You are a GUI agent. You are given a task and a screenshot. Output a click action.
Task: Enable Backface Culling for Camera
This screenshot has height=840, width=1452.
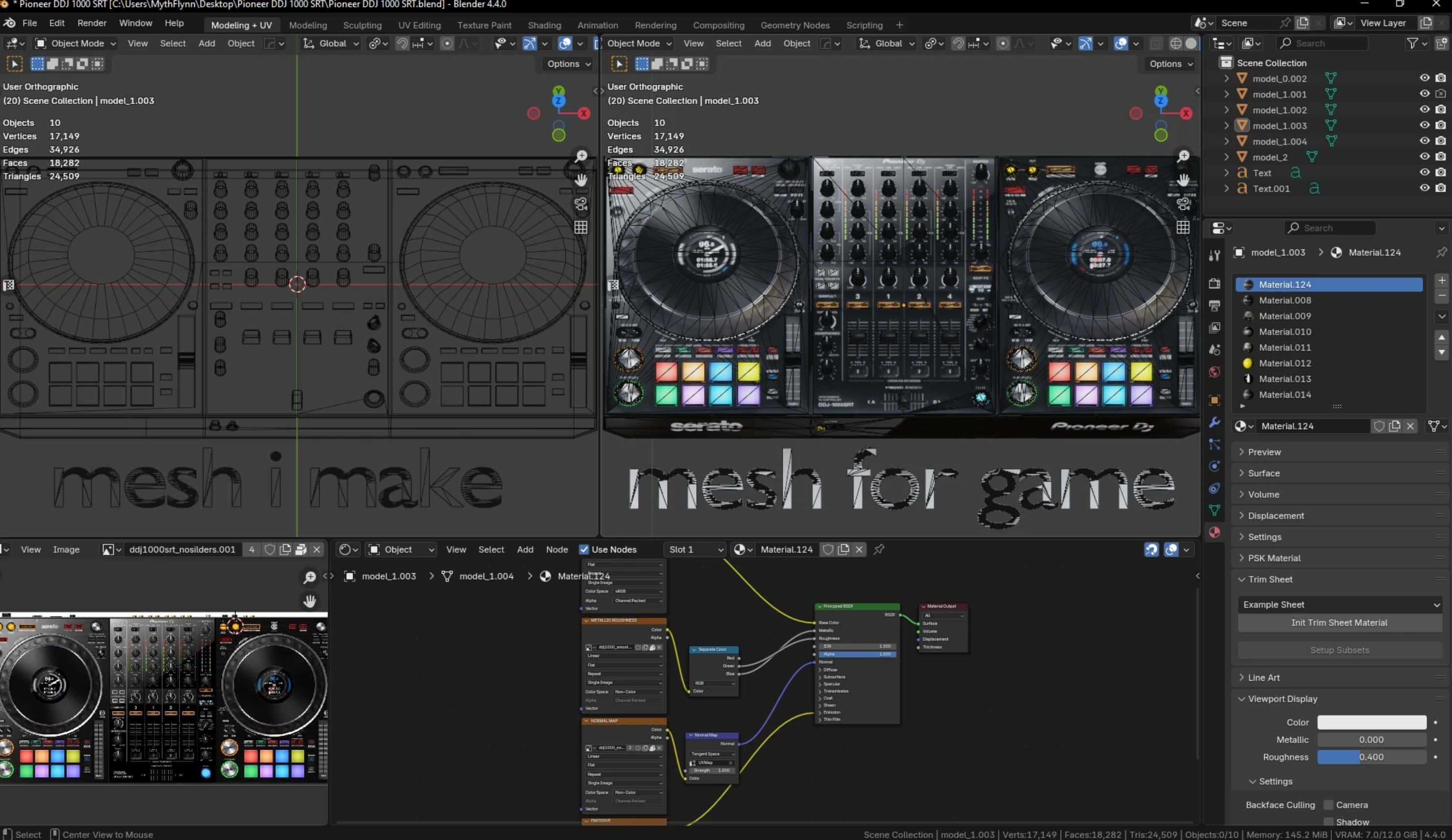tap(1329, 805)
